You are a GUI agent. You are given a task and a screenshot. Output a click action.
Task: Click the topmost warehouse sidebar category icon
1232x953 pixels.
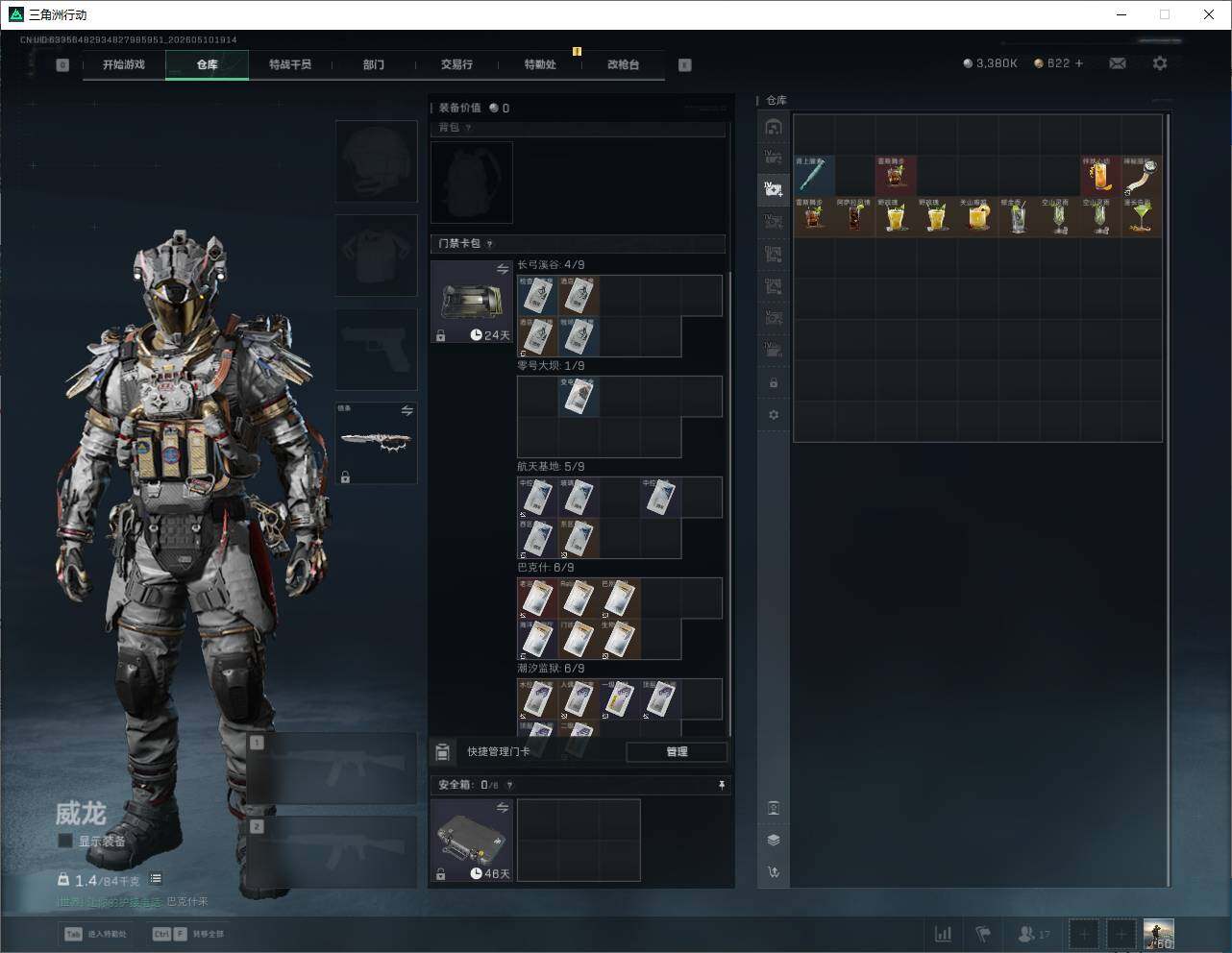[x=774, y=127]
